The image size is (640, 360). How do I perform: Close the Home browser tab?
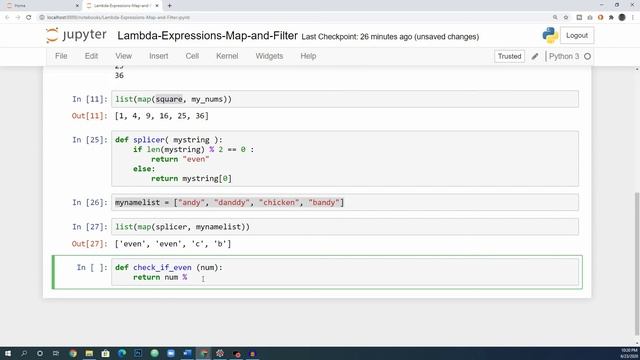tap(77, 6)
